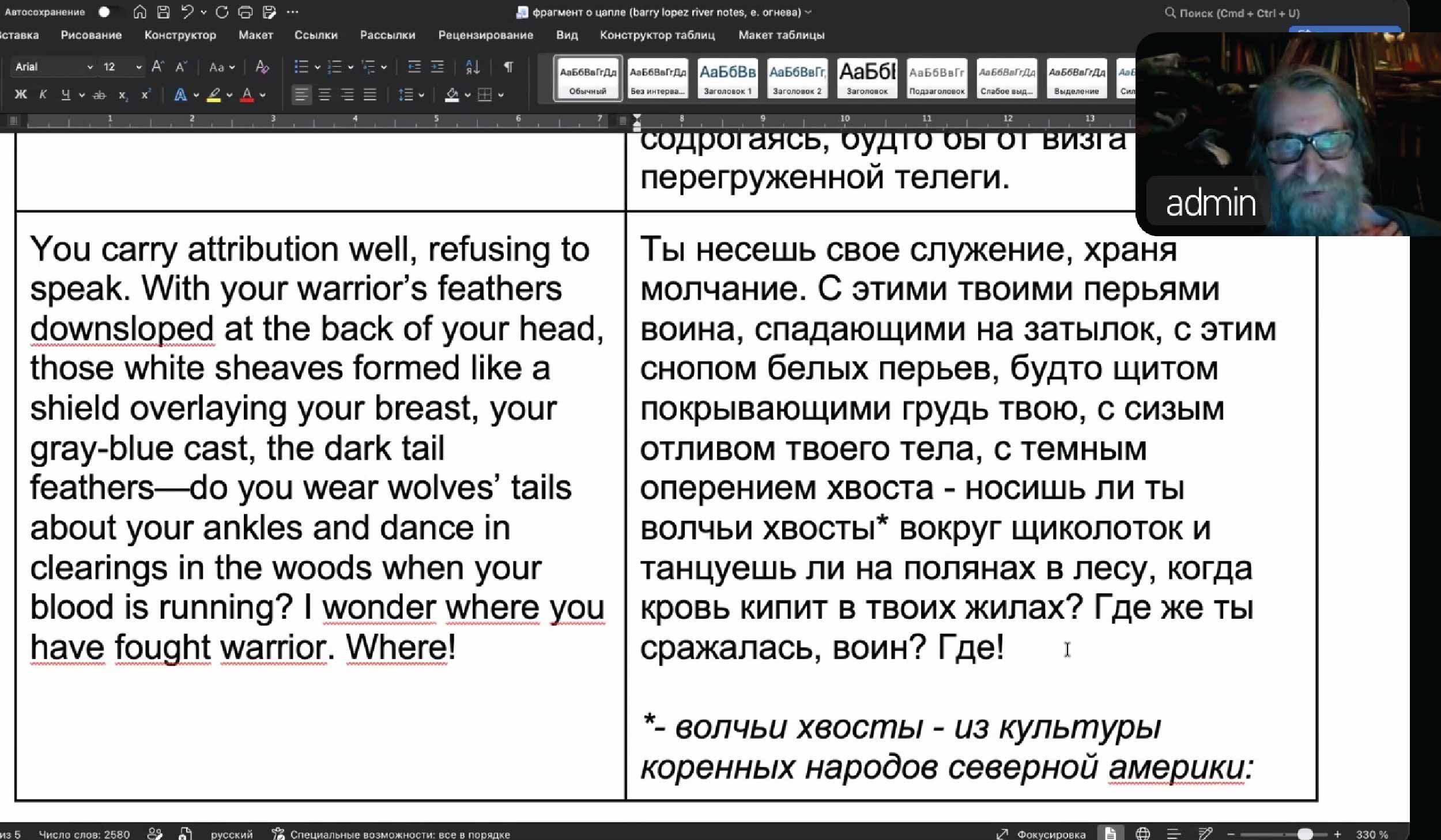Center-align text with the center icon
The width and height of the screenshot is (1441, 840).
325,95
